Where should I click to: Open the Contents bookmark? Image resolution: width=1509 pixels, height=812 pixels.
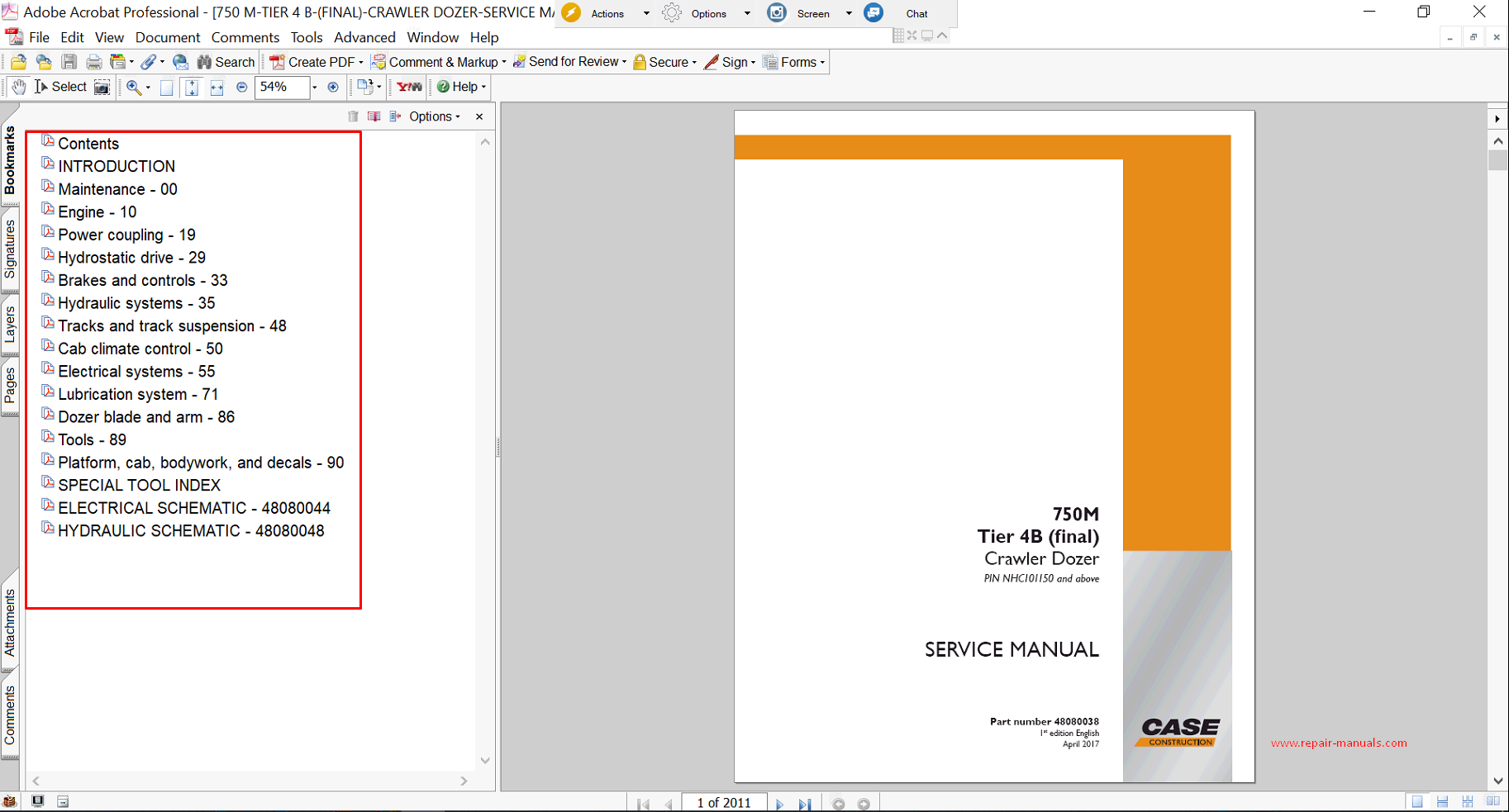[88, 144]
